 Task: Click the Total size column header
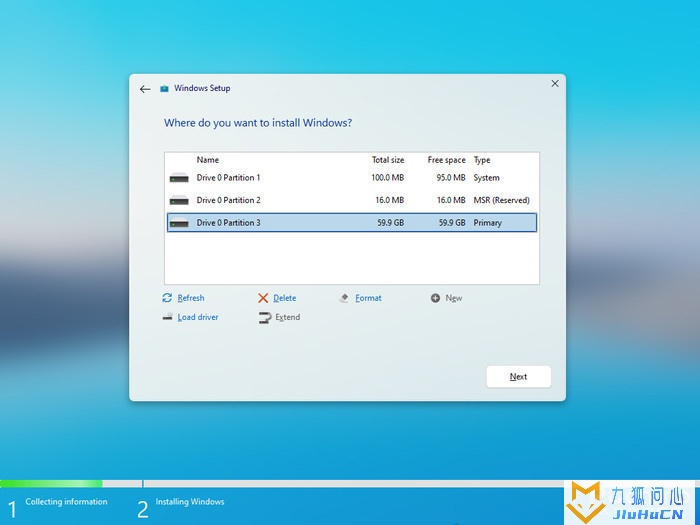388,160
